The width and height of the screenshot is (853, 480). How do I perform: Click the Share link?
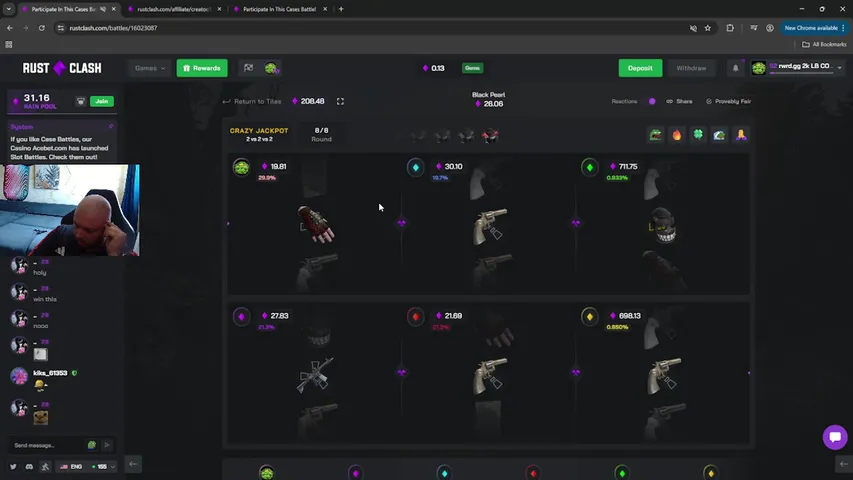679,101
